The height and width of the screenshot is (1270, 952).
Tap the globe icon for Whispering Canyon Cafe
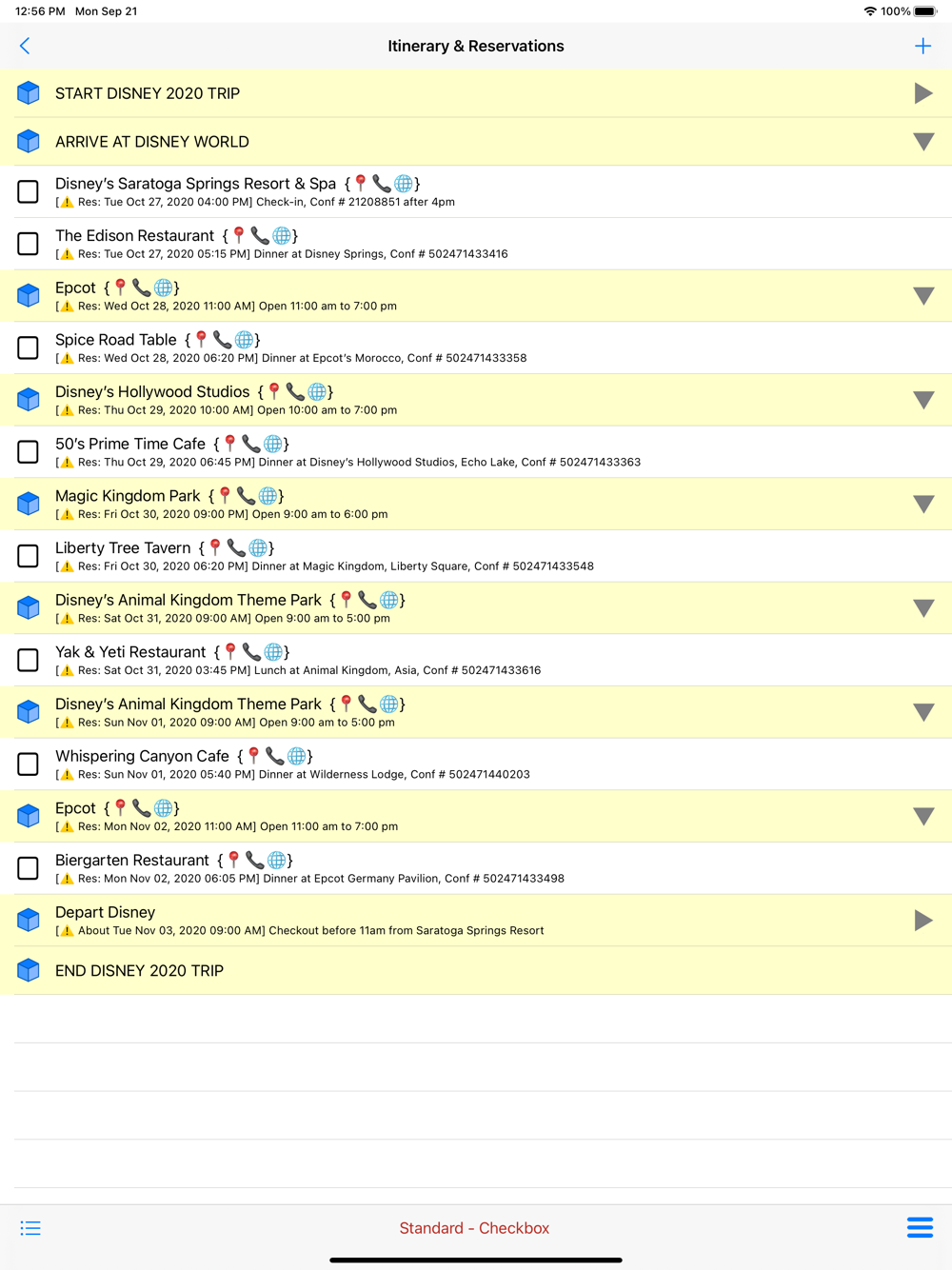tap(297, 756)
